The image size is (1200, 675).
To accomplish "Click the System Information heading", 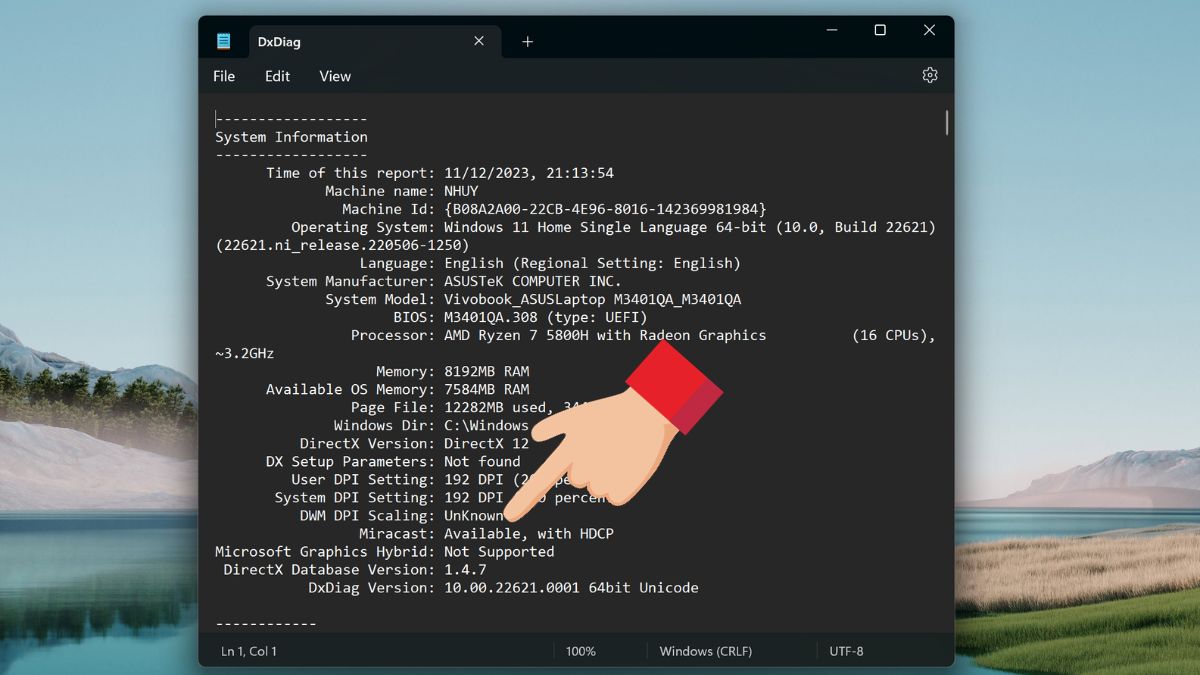I will (x=292, y=137).
